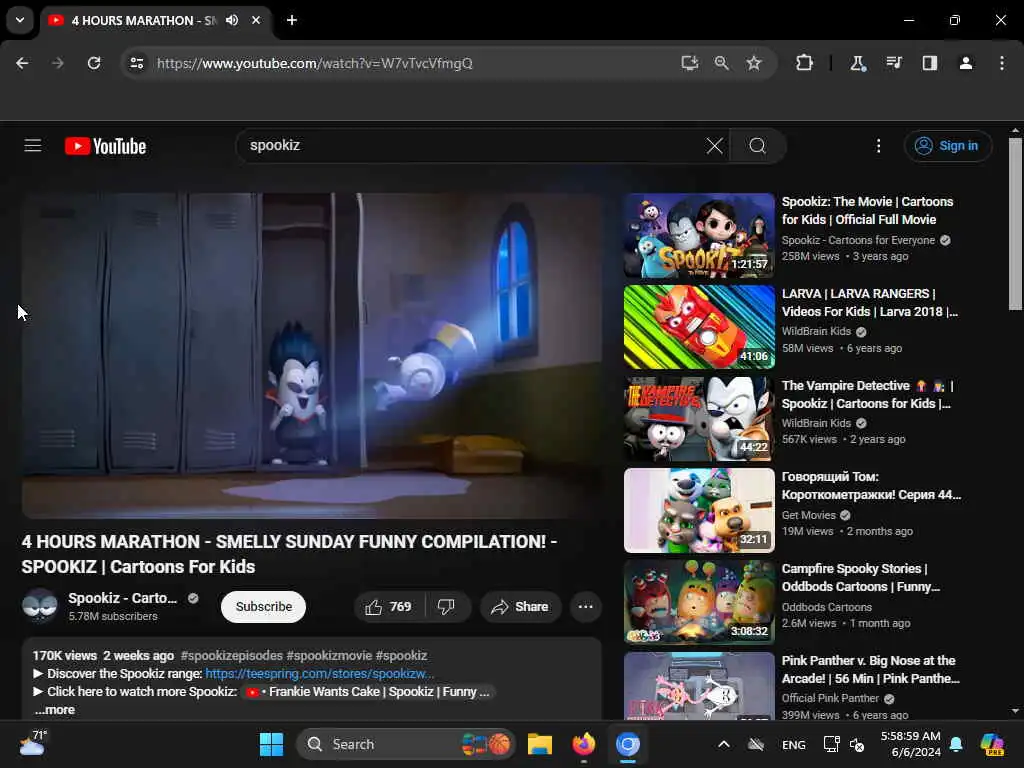Sign in to YouTube
1024x768 pixels.
coord(948,146)
